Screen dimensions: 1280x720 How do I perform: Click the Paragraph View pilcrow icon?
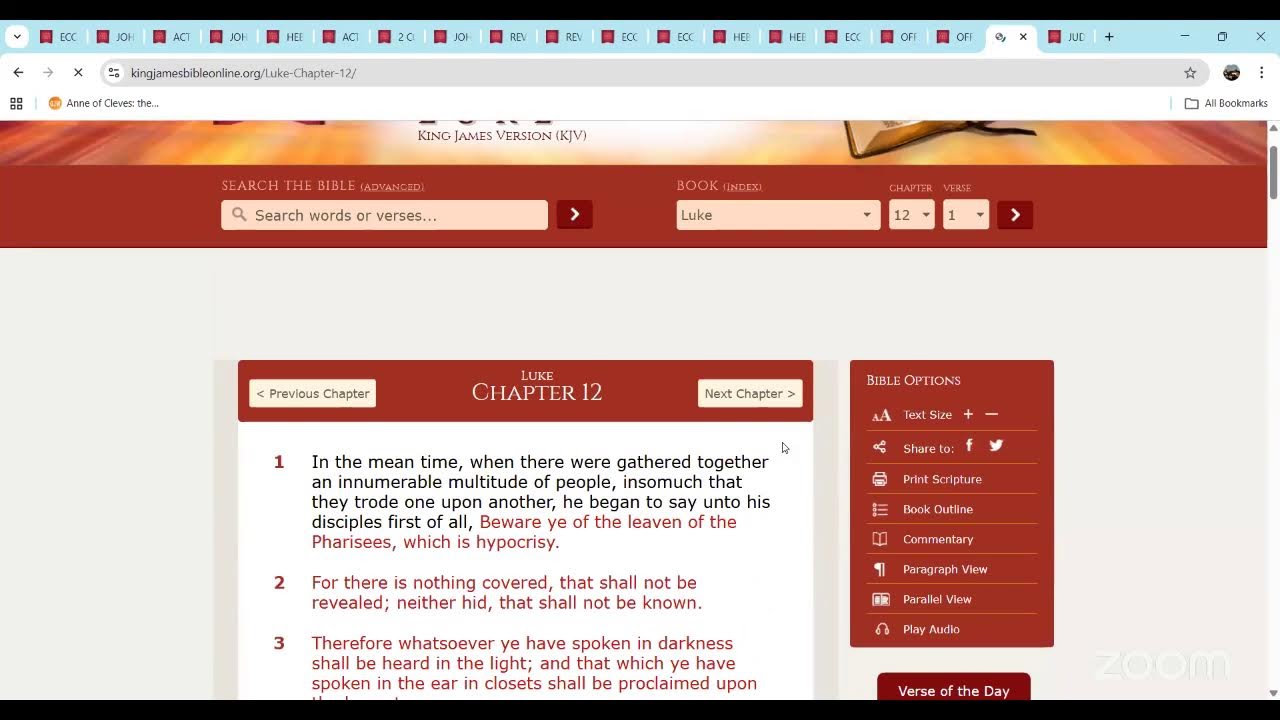tap(880, 569)
